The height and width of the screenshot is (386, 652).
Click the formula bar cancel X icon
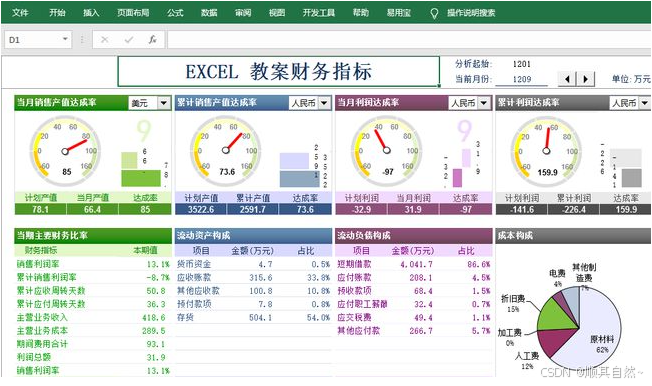[104, 40]
